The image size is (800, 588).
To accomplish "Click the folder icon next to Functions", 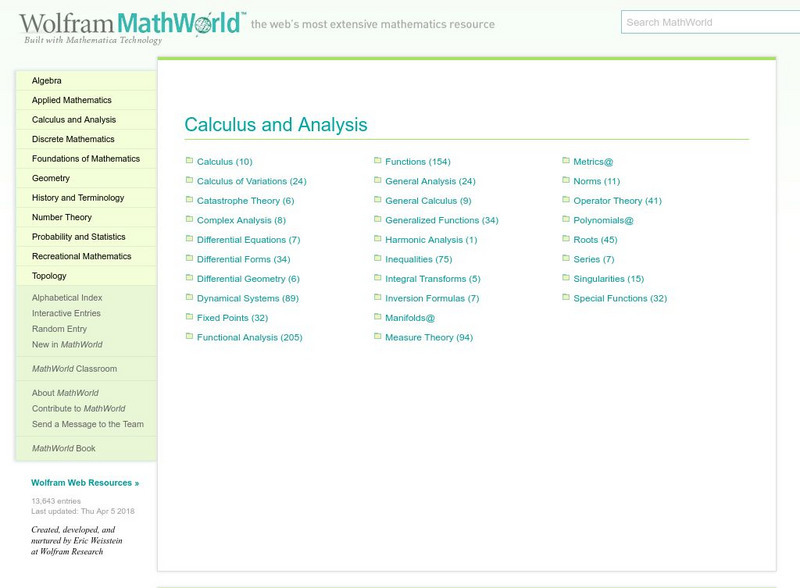I will click(377, 161).
